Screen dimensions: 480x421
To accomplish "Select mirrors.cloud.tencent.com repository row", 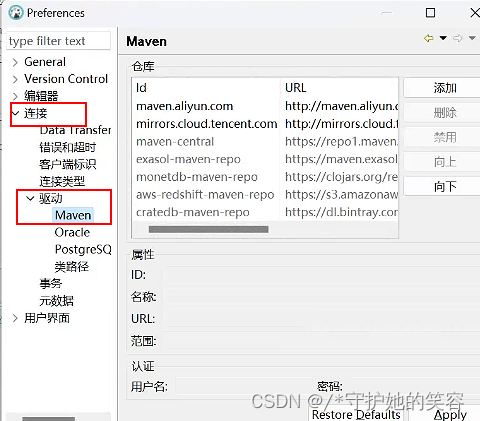I will [265, 124].
